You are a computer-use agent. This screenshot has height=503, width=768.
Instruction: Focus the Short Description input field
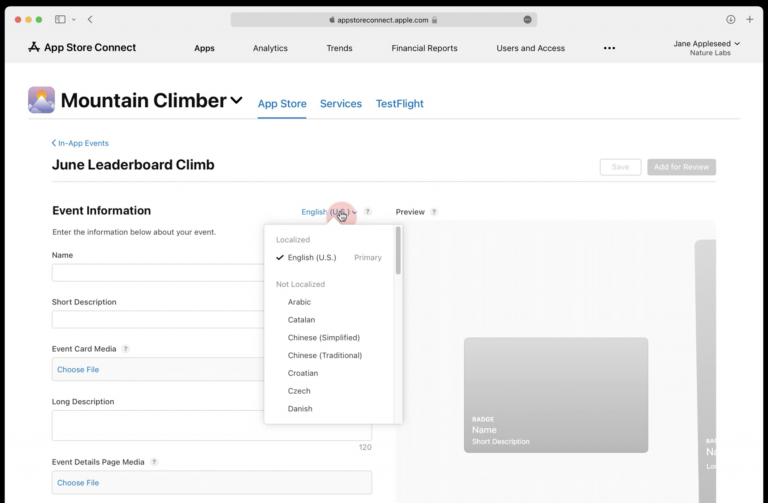coord(158,319)
